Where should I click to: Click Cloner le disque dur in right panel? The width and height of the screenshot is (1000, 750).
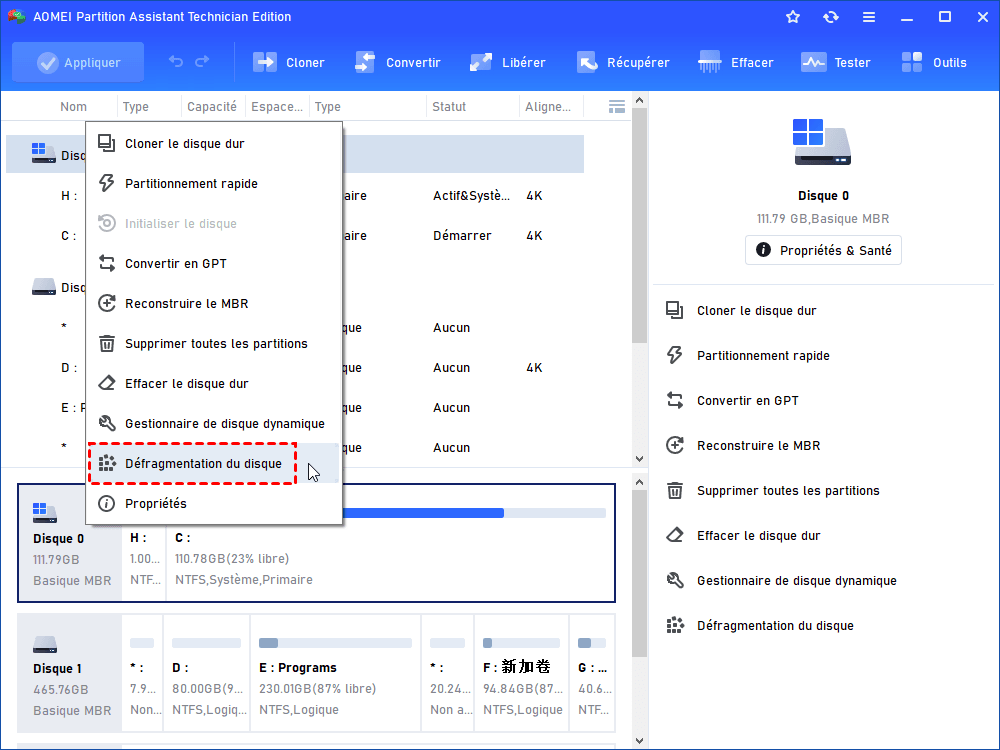click(742, 311)
